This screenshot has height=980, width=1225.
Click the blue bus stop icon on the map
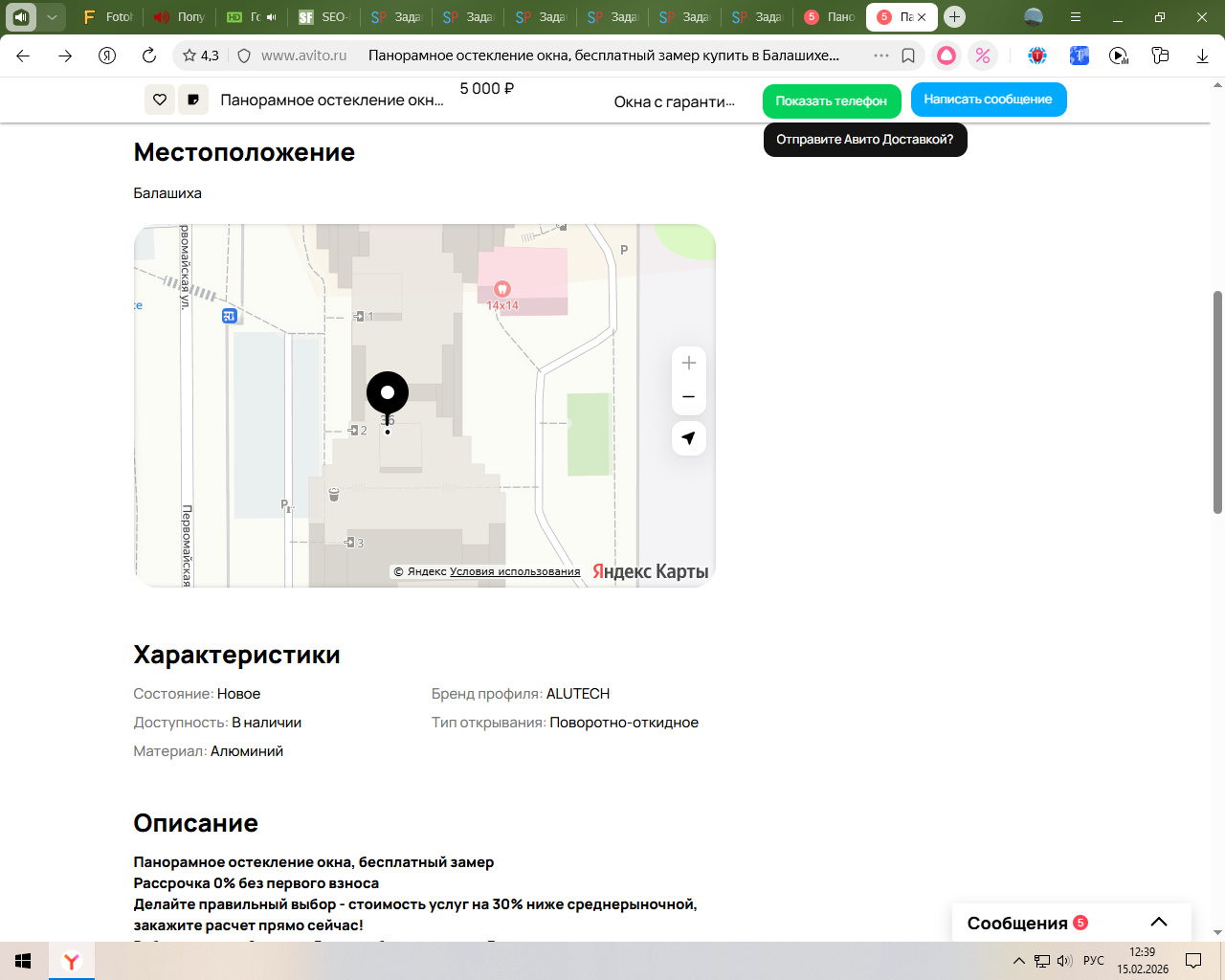[230, 316]
